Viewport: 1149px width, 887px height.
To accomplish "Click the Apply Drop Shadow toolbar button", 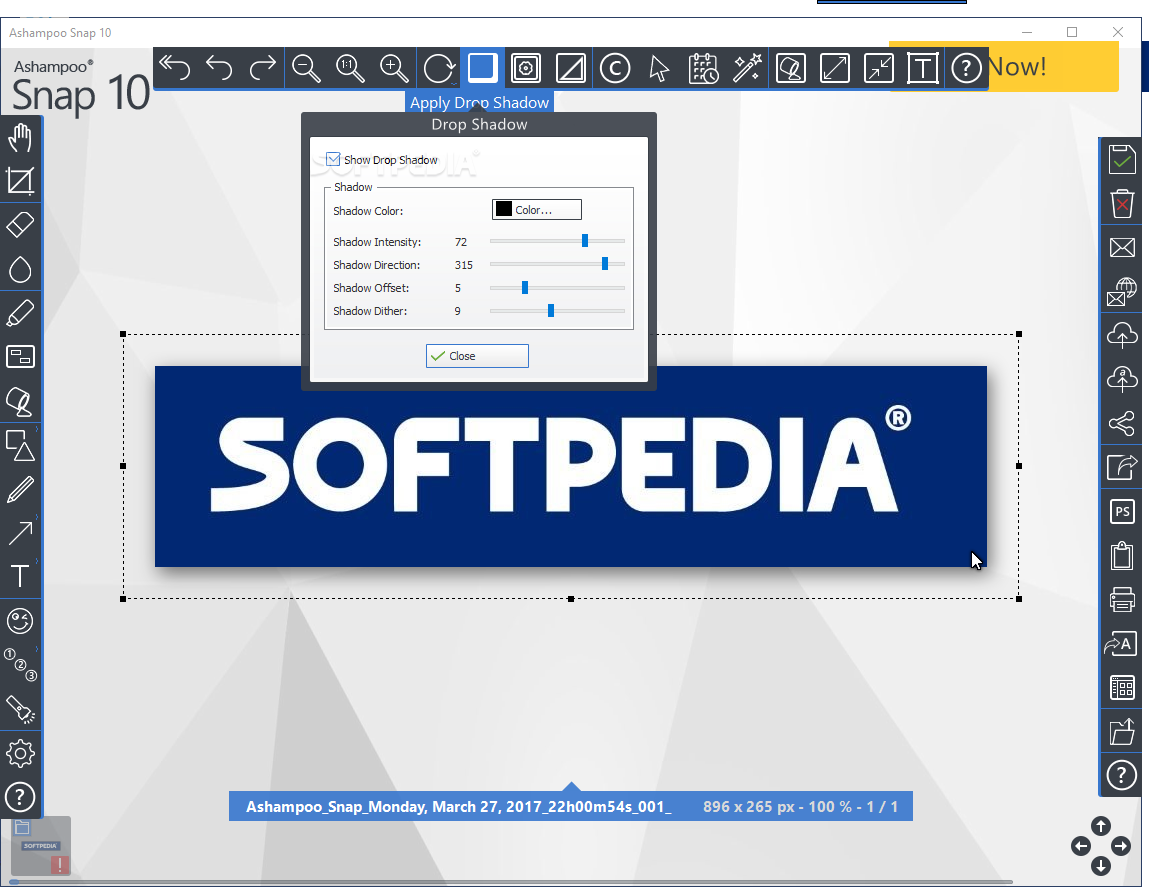I will pyautogui.click(x=482, y=67).
